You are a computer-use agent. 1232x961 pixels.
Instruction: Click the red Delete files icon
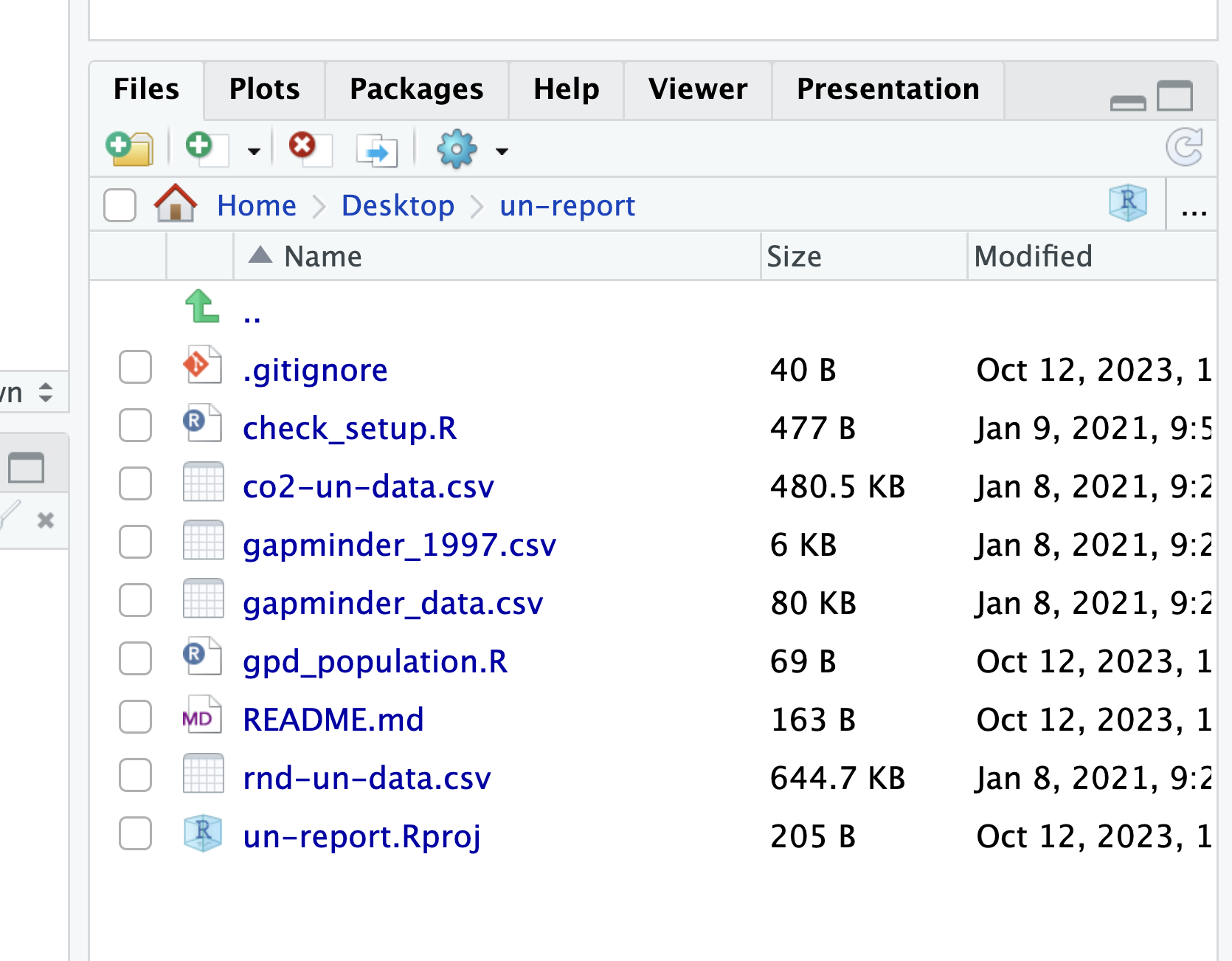[310, 148]
